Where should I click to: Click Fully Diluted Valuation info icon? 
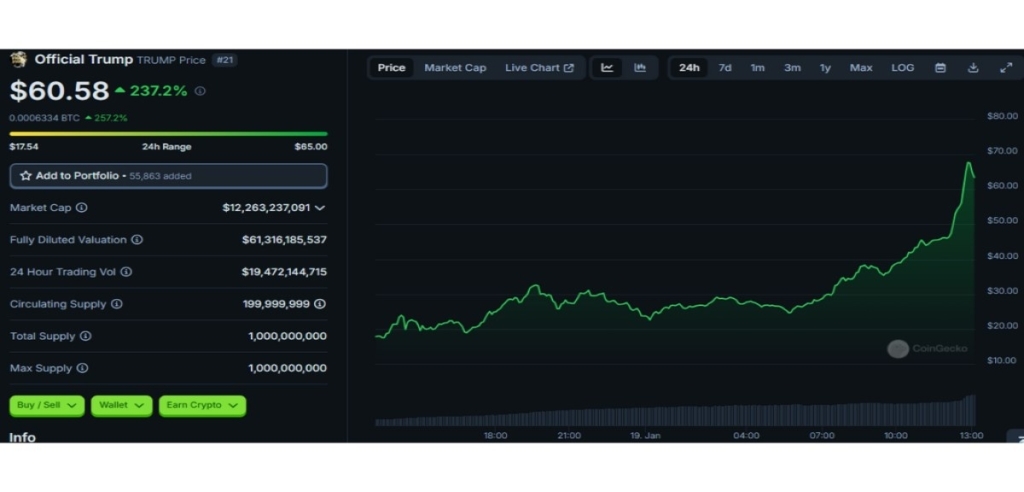[136, 240]
